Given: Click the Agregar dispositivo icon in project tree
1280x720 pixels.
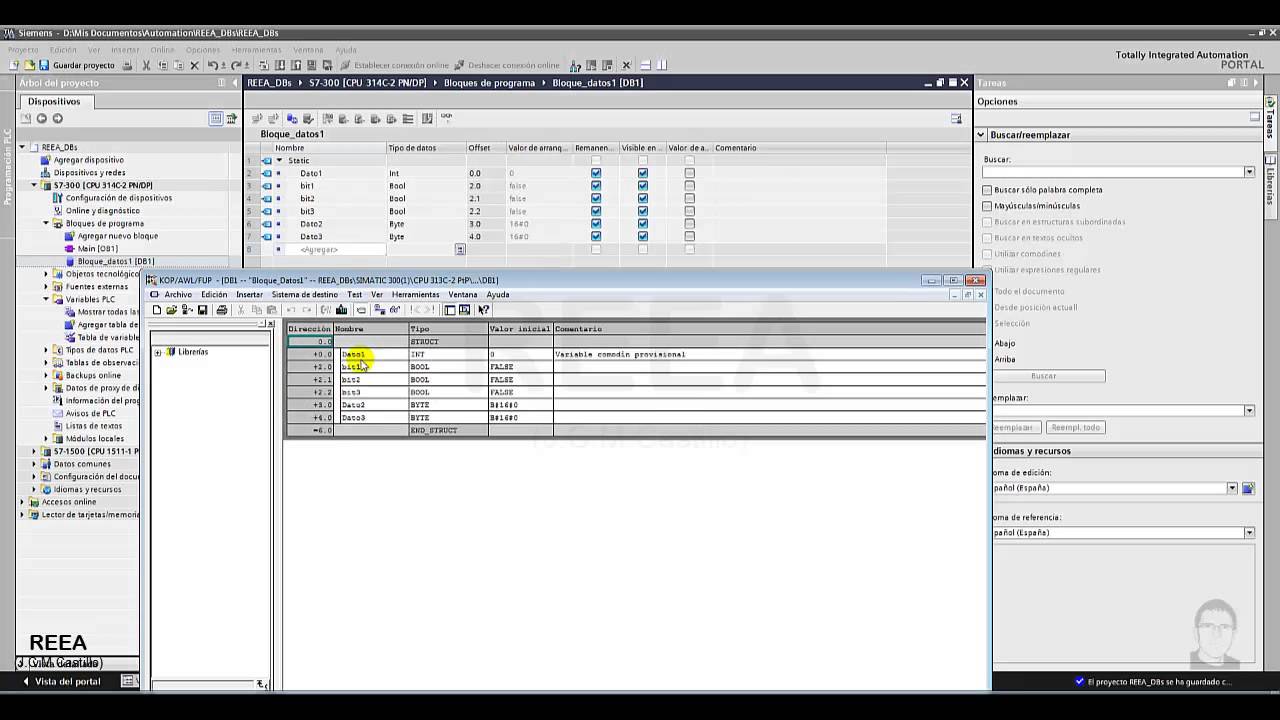Looking at the screenshot, I should pos(45,160).
